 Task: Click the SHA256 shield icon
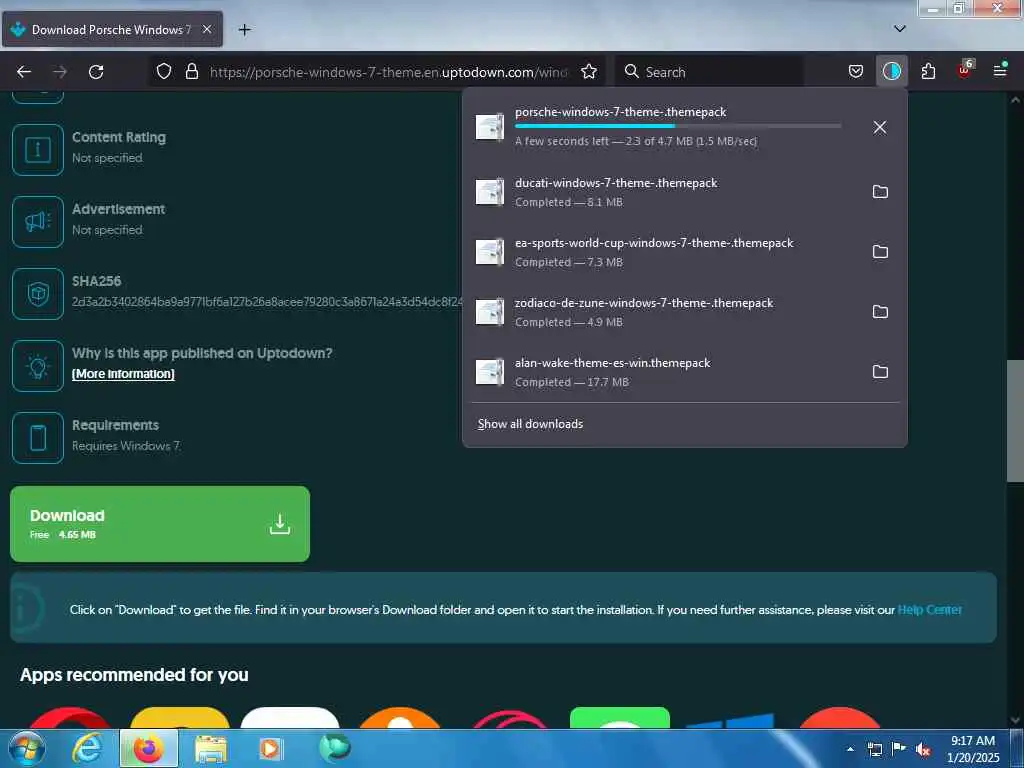[38, 294]
